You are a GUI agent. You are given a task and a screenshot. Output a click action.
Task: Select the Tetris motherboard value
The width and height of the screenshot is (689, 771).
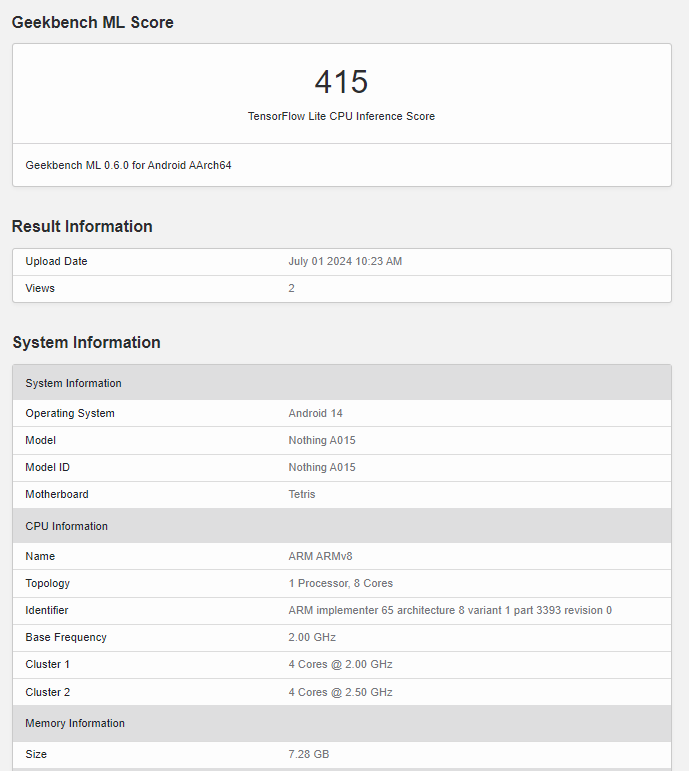(x=302, y=495)
